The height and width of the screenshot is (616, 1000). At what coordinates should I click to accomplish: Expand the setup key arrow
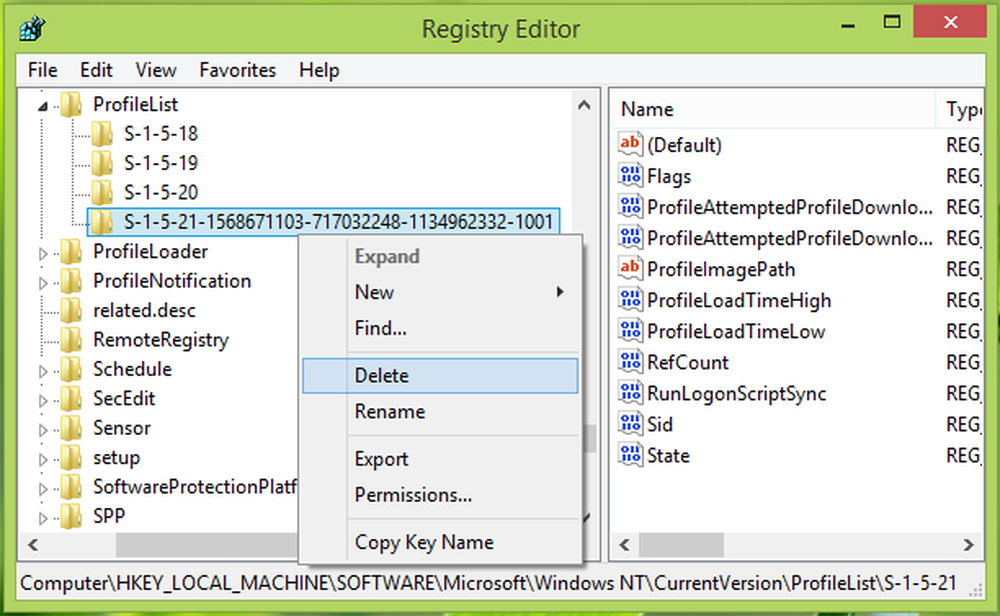point(43,459)
